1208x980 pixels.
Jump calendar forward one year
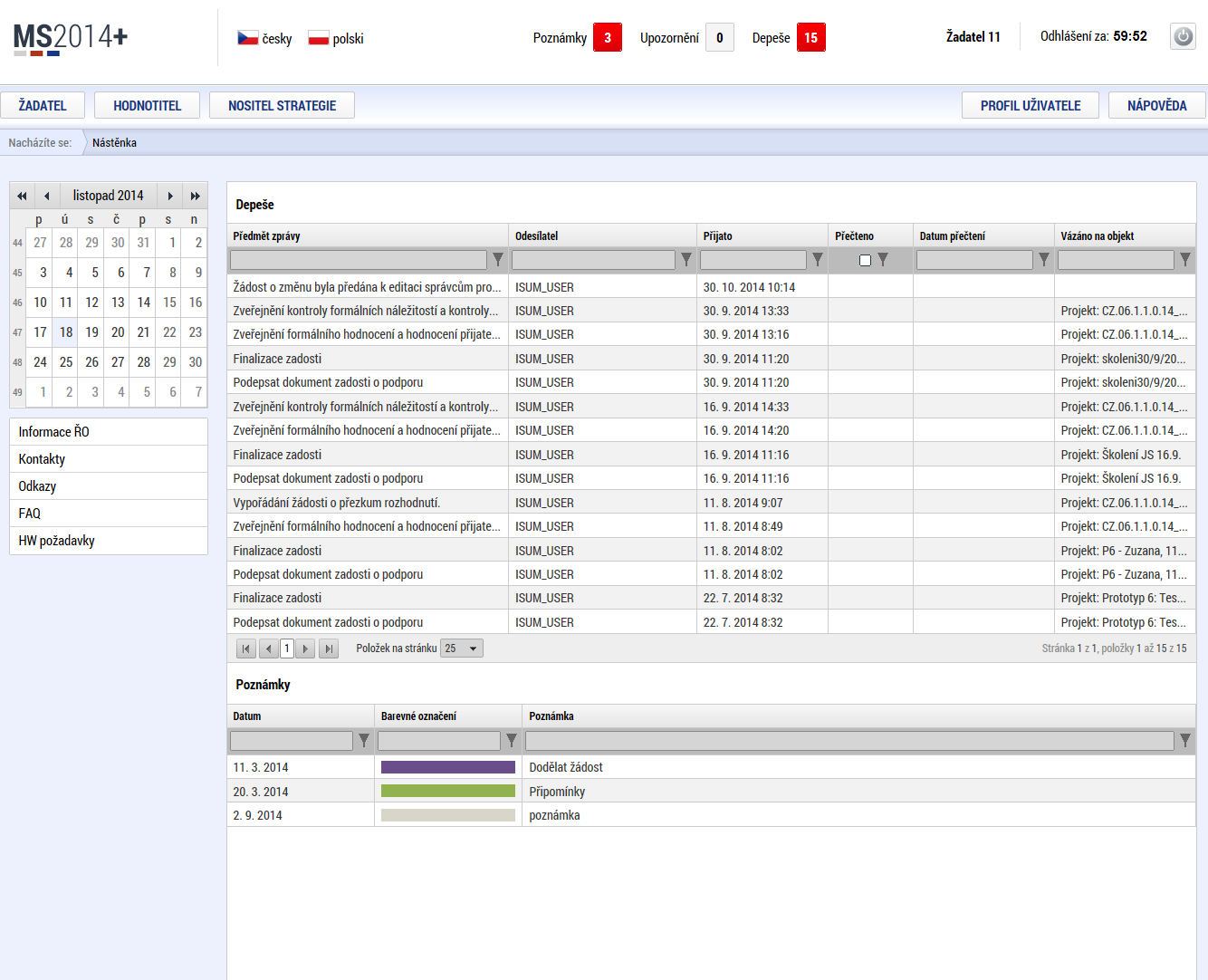pyautogui.click(x=195, y=196)
